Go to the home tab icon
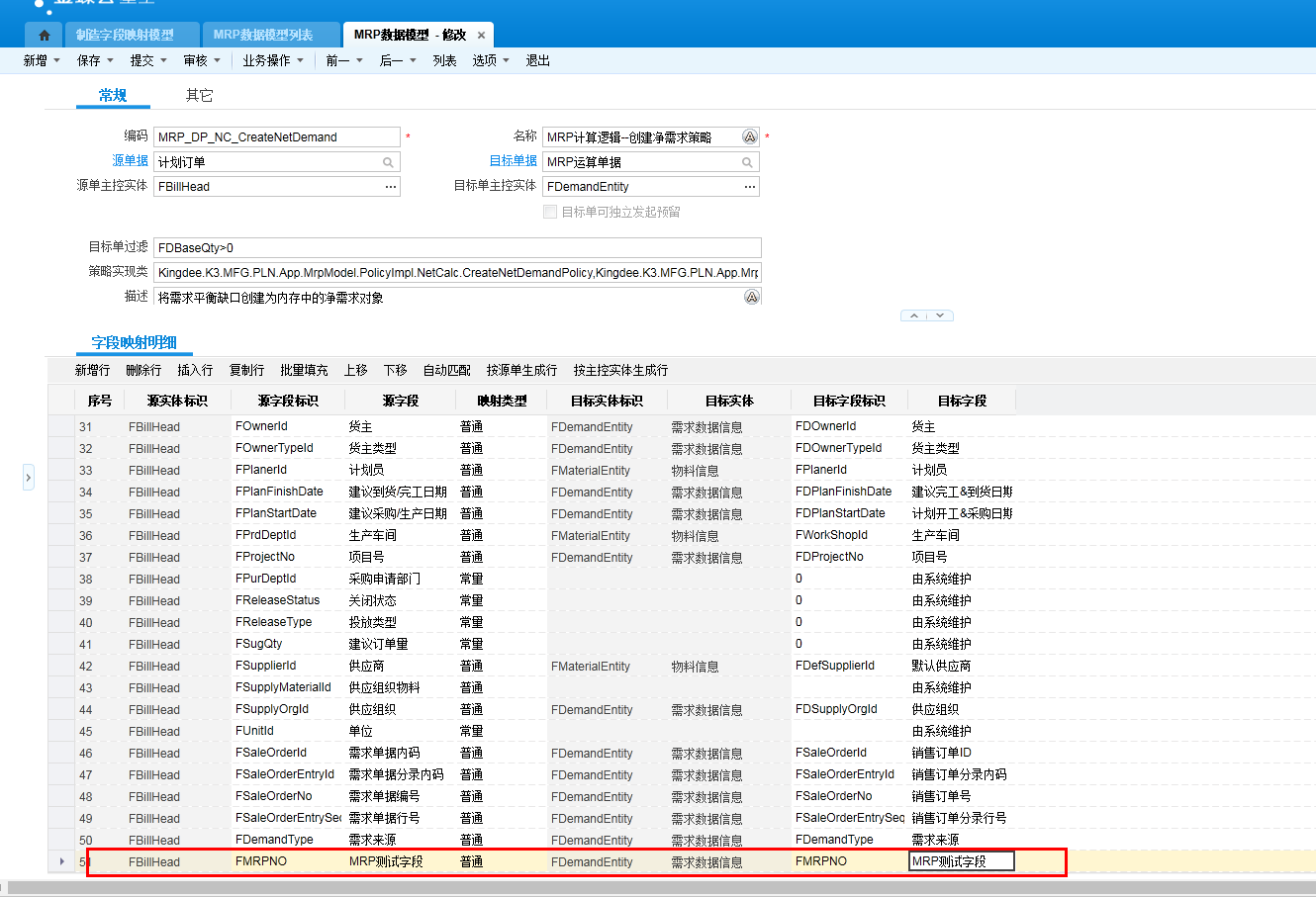 pos(44,35)
